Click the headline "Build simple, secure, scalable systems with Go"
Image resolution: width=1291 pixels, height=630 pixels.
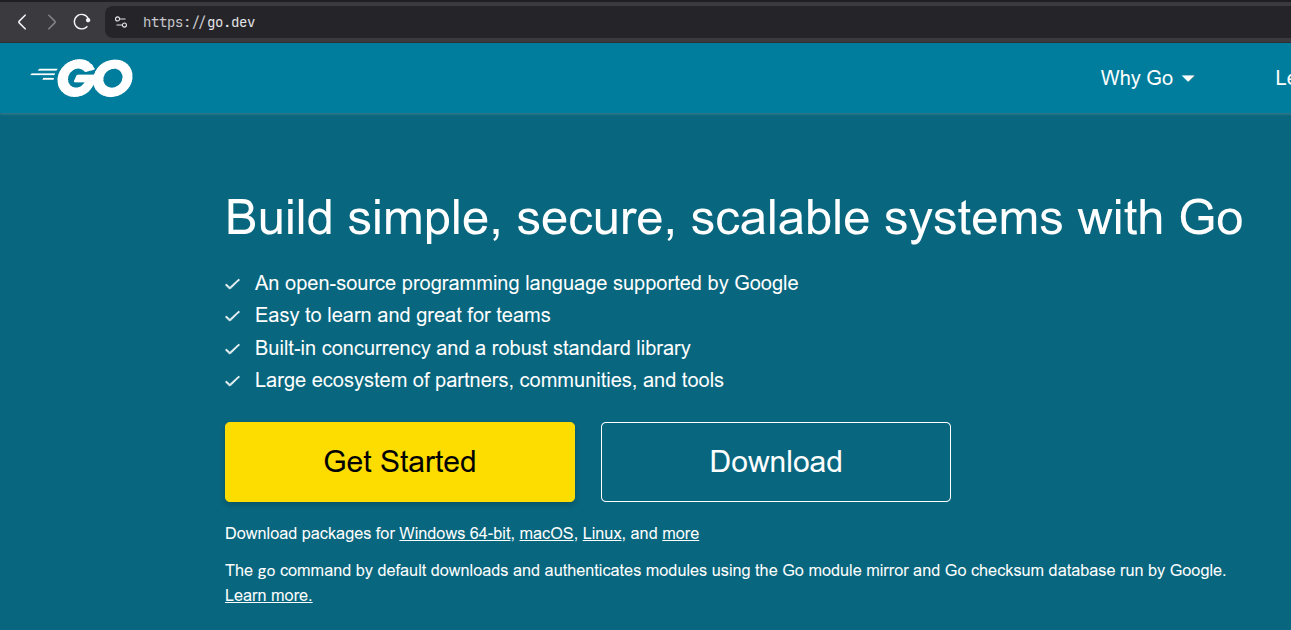pos(734,218)
